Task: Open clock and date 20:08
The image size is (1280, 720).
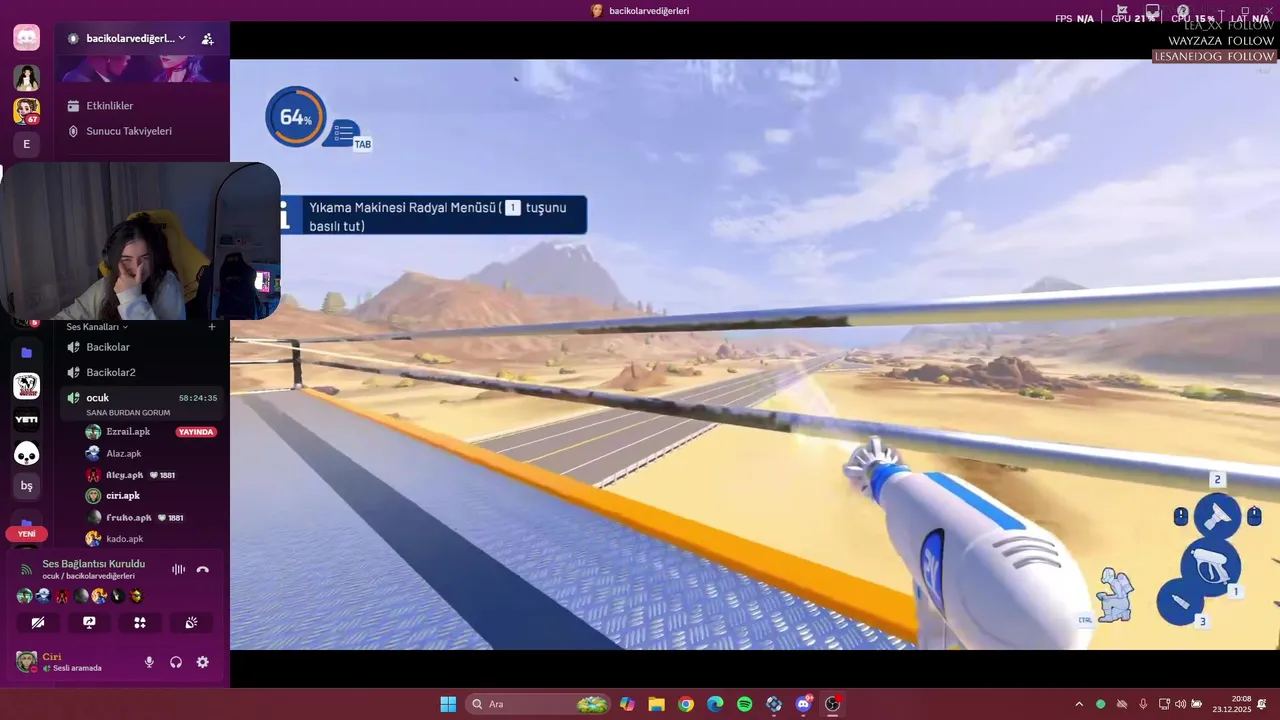Action: pyautogui.click(x=1231, y=704)
